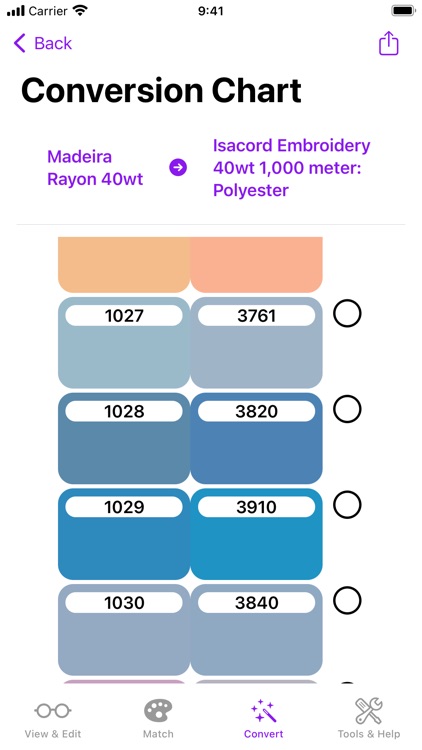Image resolution: width=422 pixels, height=750 pixels.
Task: Open the View & Edit glasses icon
Action: pos(53,710)
